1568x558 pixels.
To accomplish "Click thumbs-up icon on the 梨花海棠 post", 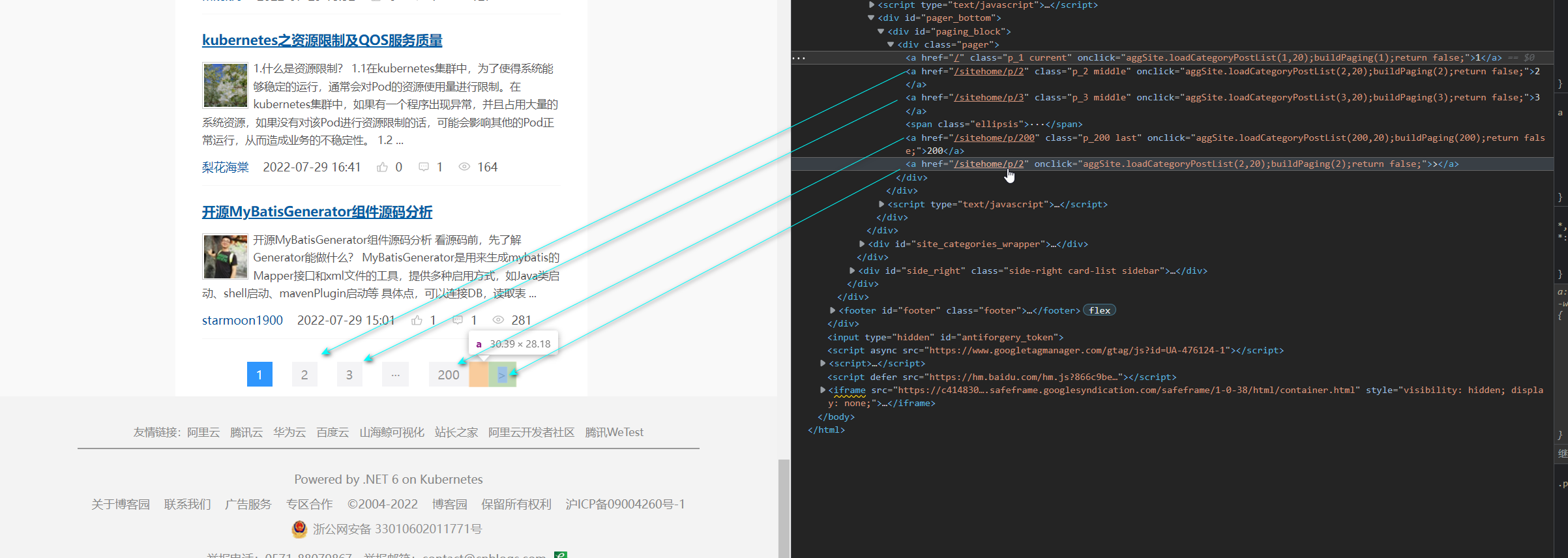I will [382, 168].
